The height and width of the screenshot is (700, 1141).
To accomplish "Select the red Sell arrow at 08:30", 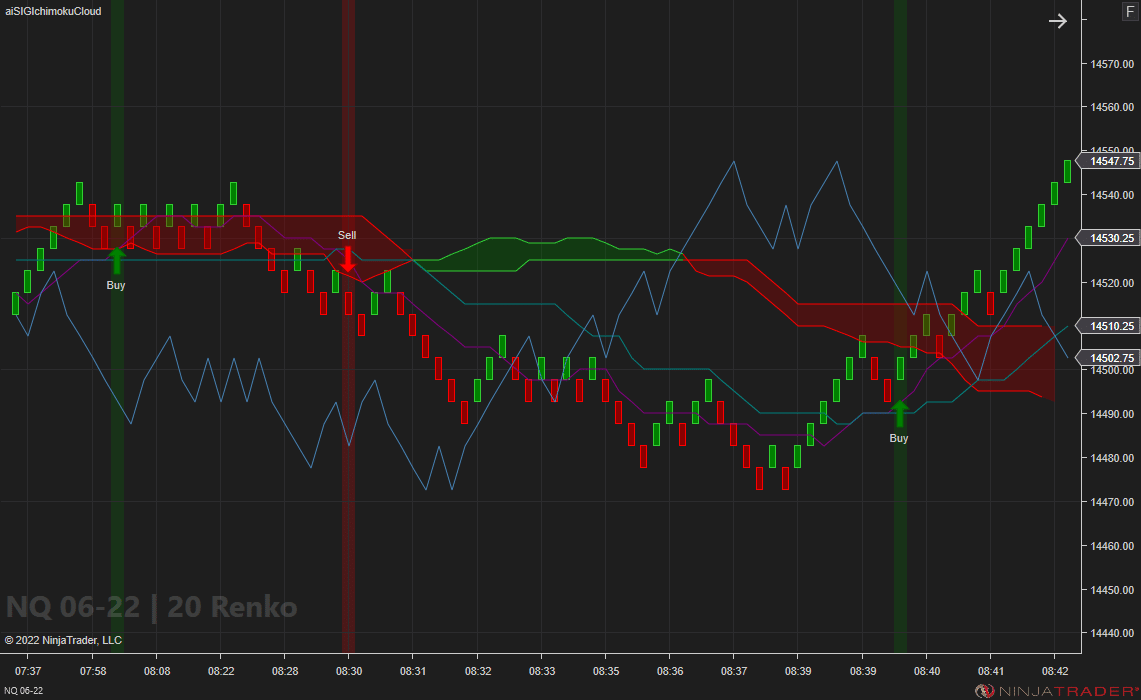I will (347, 258).
